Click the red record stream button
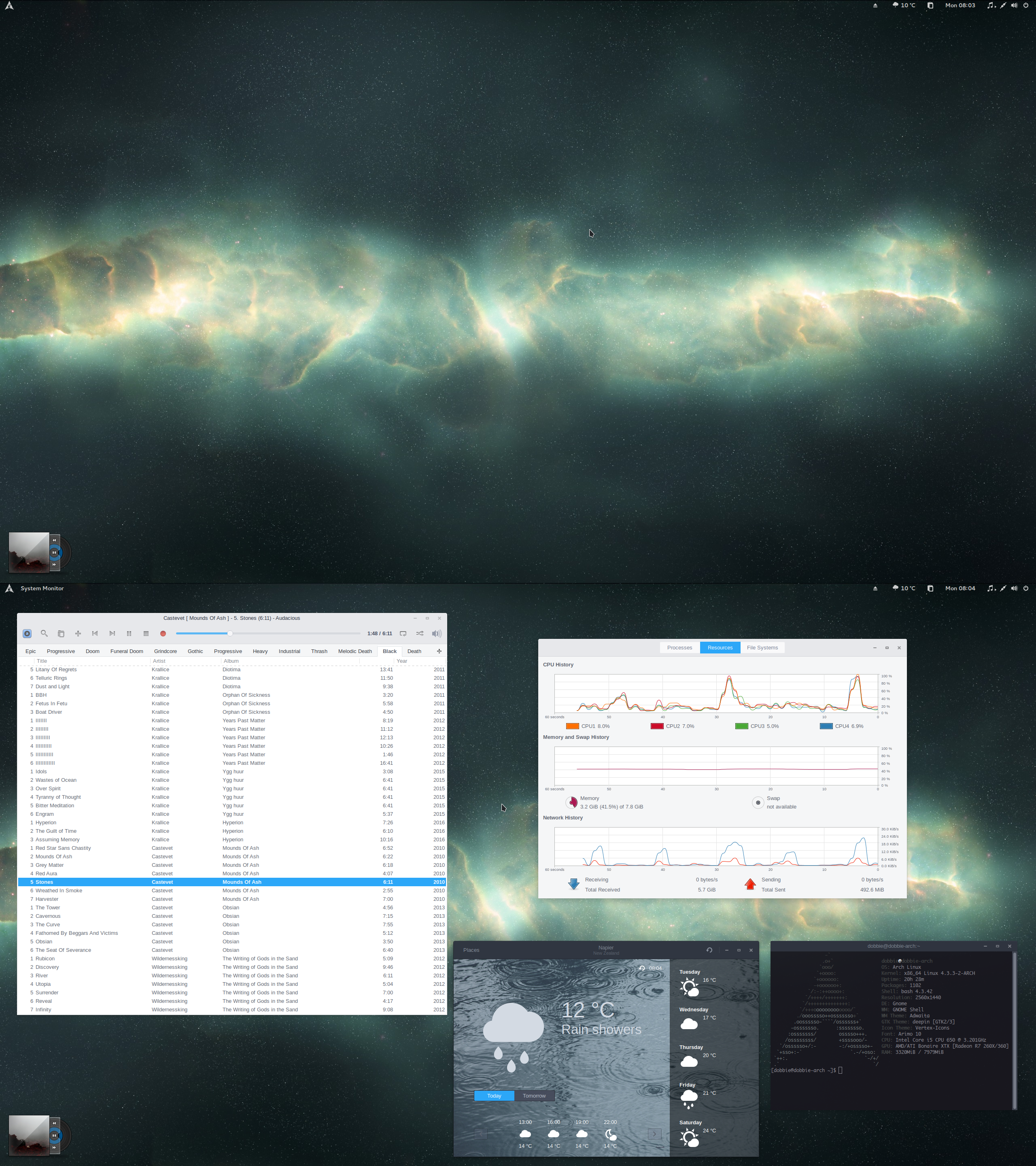The image size is (1036, 1166). tap(163, 633)
